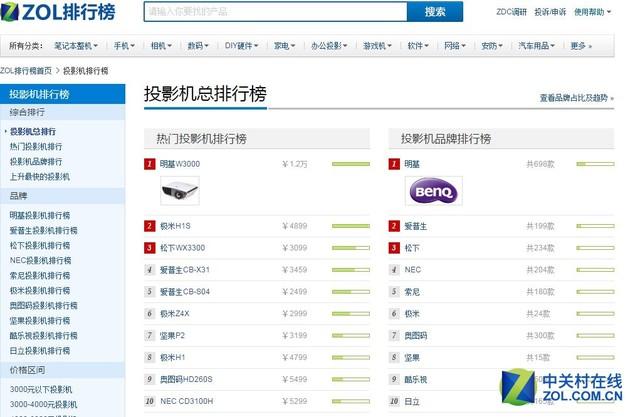The height and width of the screenshot is (417, 640).
Task: Open 松下投影机排行榜 sidebar link
Action: coord(40,245)
